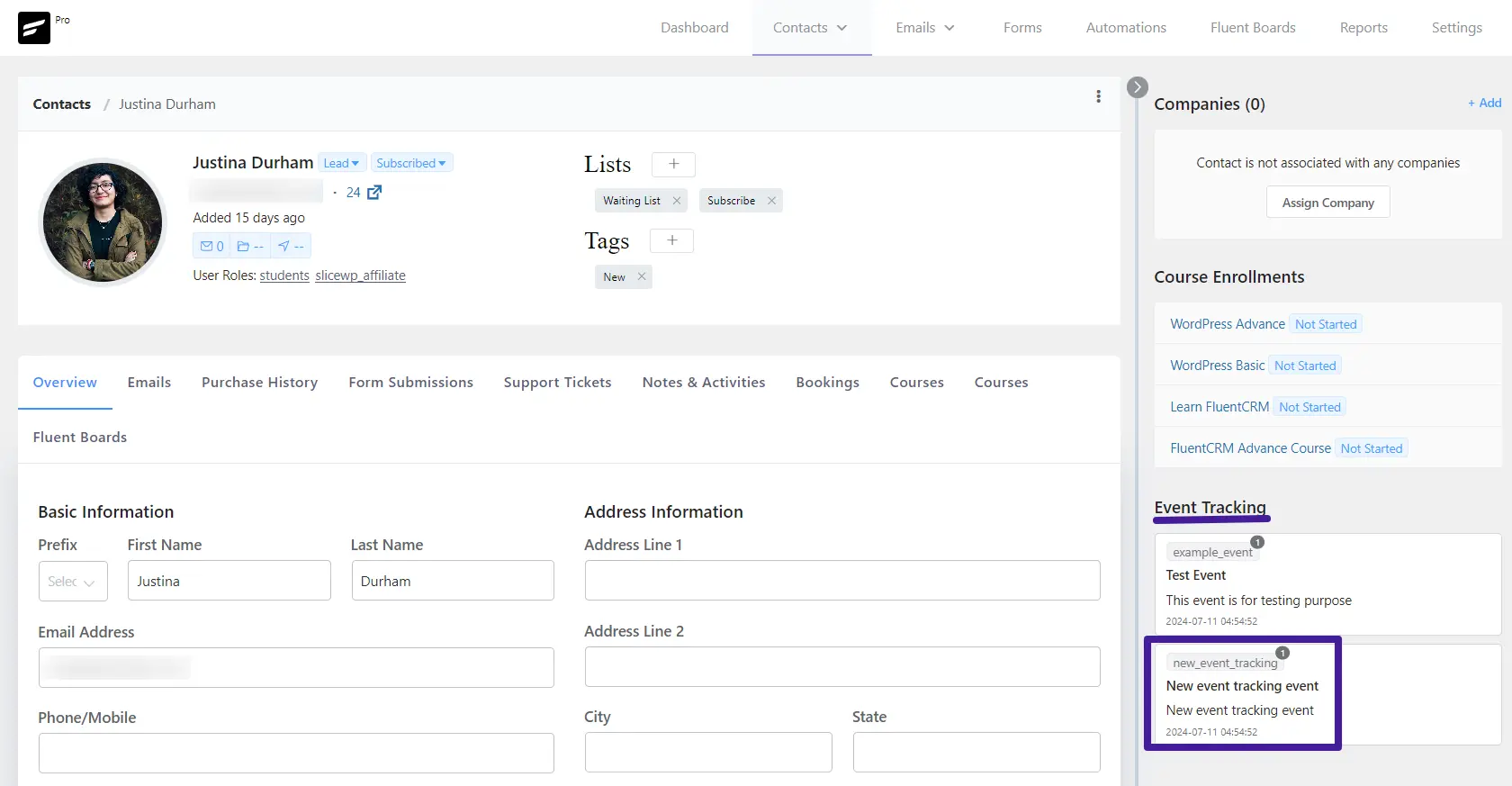This screenshot has height=786, width=1512.
Task: Click the Phone/Mobile field
Action: (296, 753)
